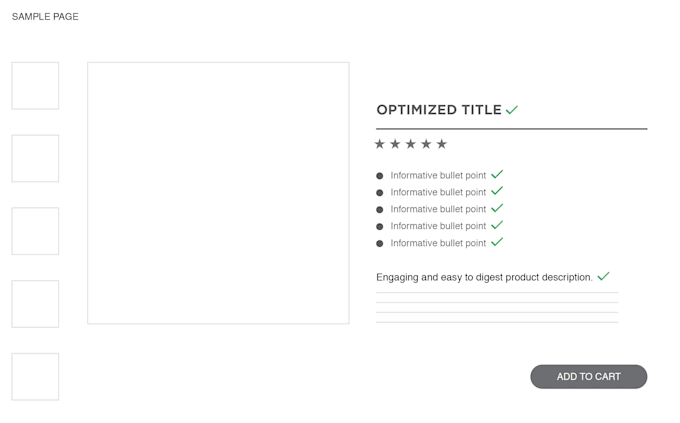Click the Add to Cart button

[588, 377]
